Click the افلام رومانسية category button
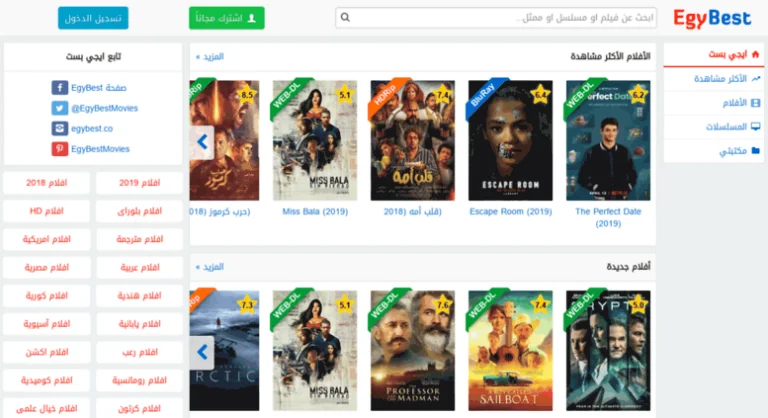This screenshot has width=768, height=418. pyautogui.click(x=139, y=380)
